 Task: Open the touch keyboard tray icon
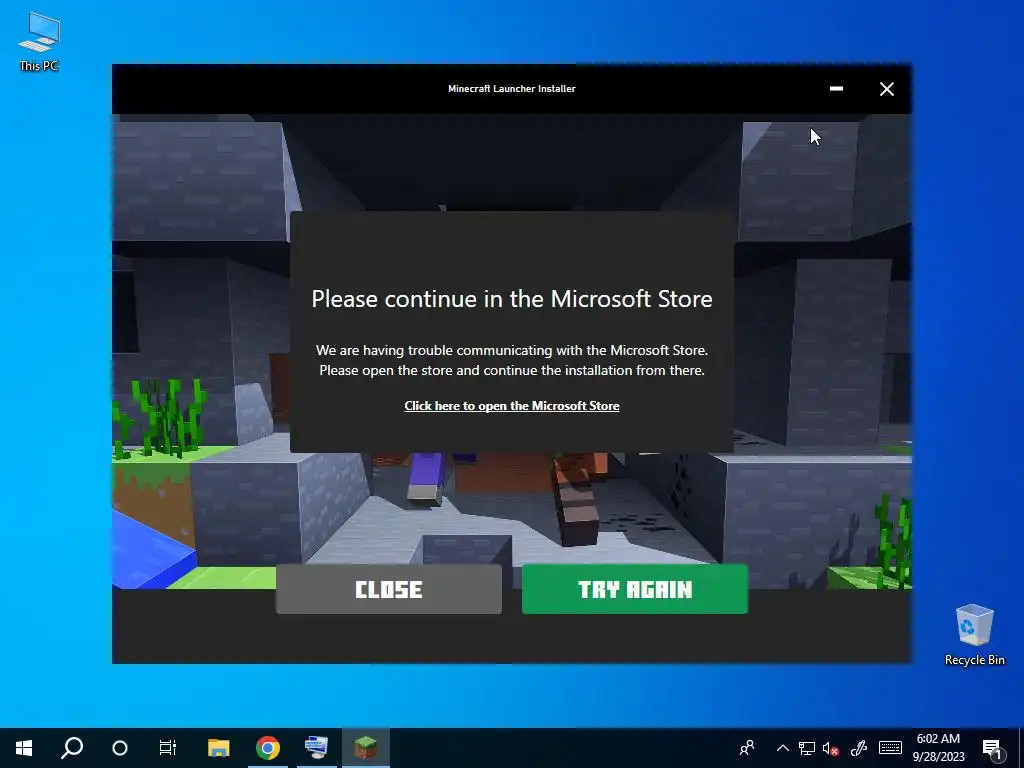tap(890, 748)
